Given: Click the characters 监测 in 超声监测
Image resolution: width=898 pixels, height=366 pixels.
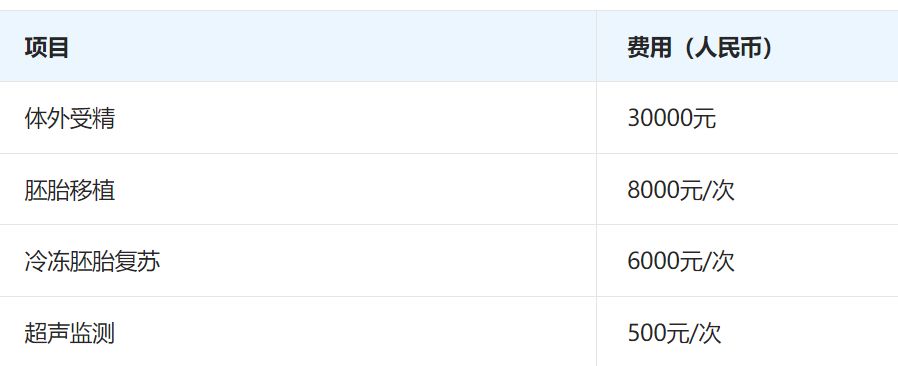Looking at the screenshot, I should [92, 333].
